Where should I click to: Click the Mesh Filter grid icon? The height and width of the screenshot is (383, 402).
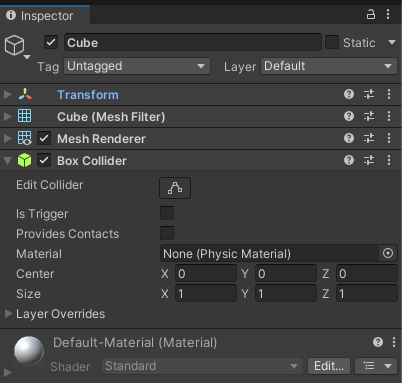point(25,116)
